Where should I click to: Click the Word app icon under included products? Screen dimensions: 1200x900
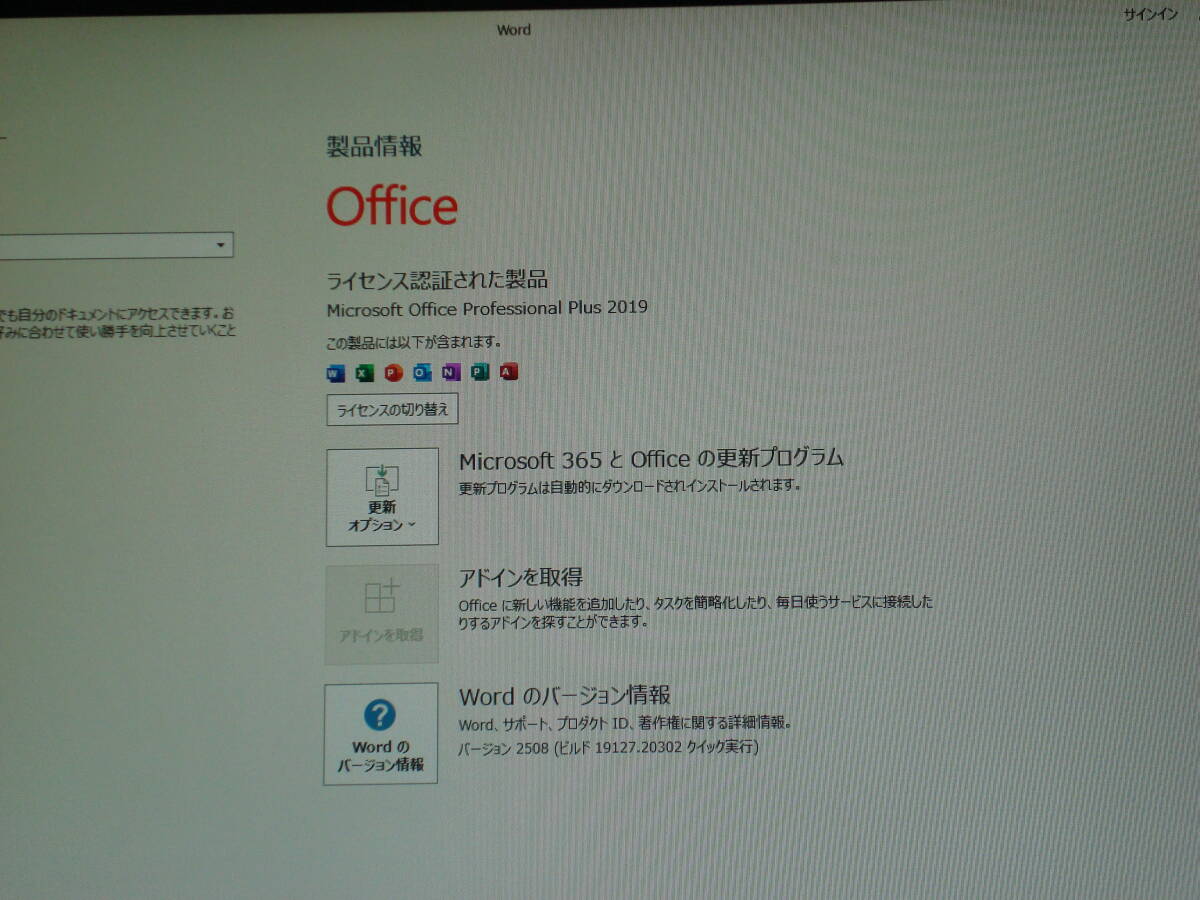pyautogui.click(x=335, y=373)
